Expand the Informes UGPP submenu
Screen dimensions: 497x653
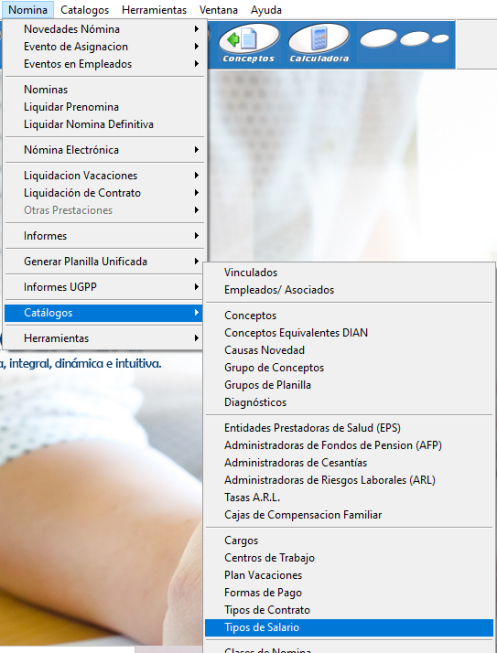pyautogui.click(x=104, y=287)
